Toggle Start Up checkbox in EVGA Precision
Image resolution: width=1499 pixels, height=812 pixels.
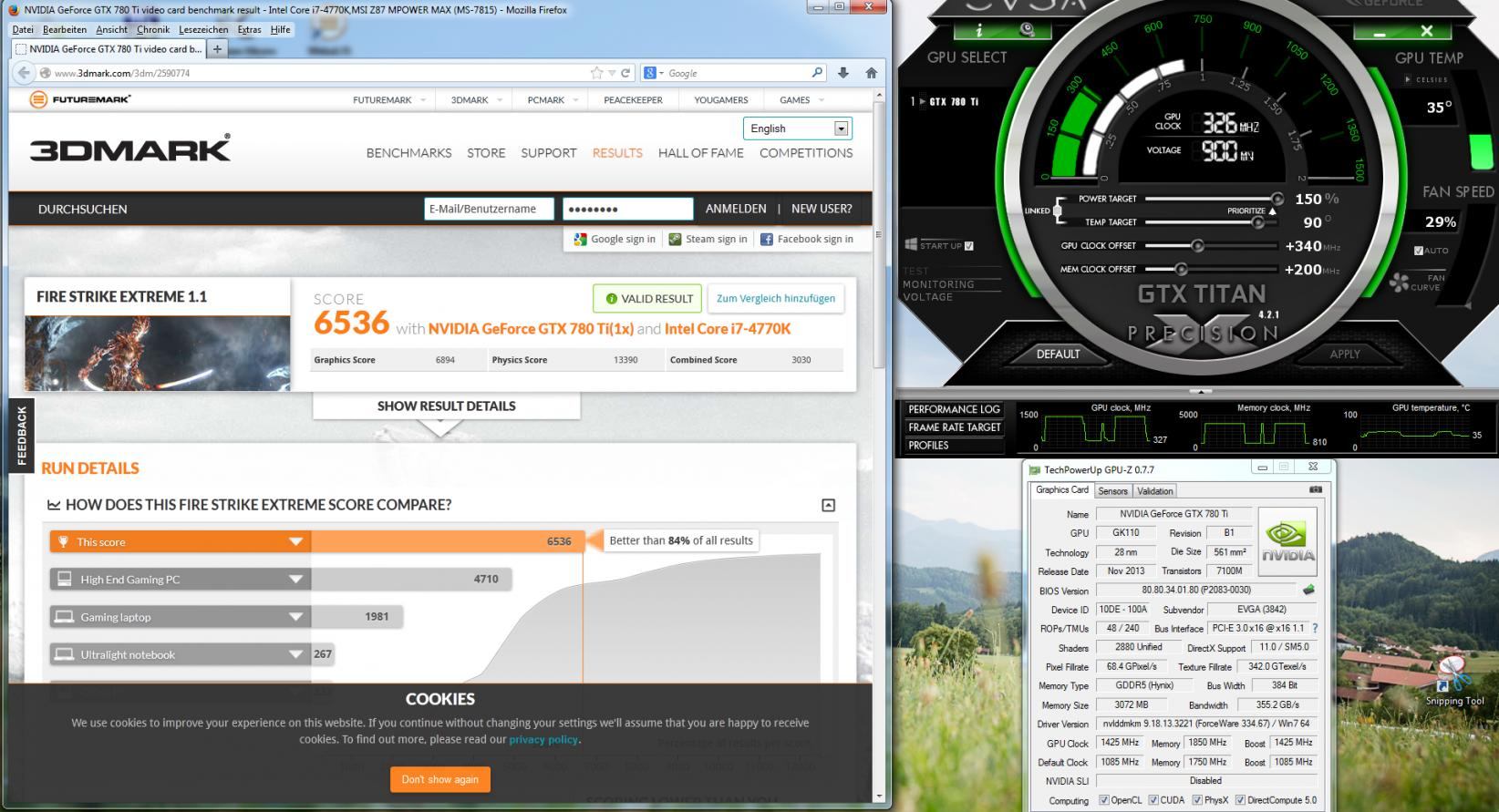coord(968,245)
